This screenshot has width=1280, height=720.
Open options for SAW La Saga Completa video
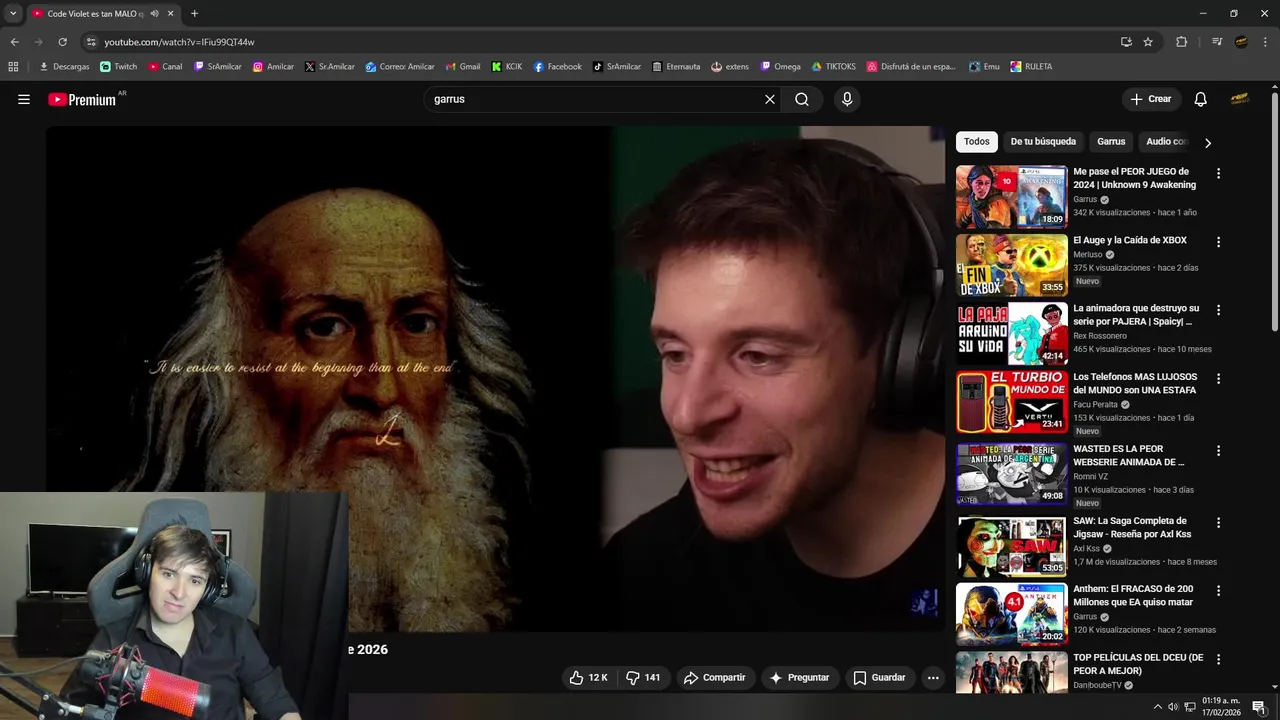point(1218,523)
